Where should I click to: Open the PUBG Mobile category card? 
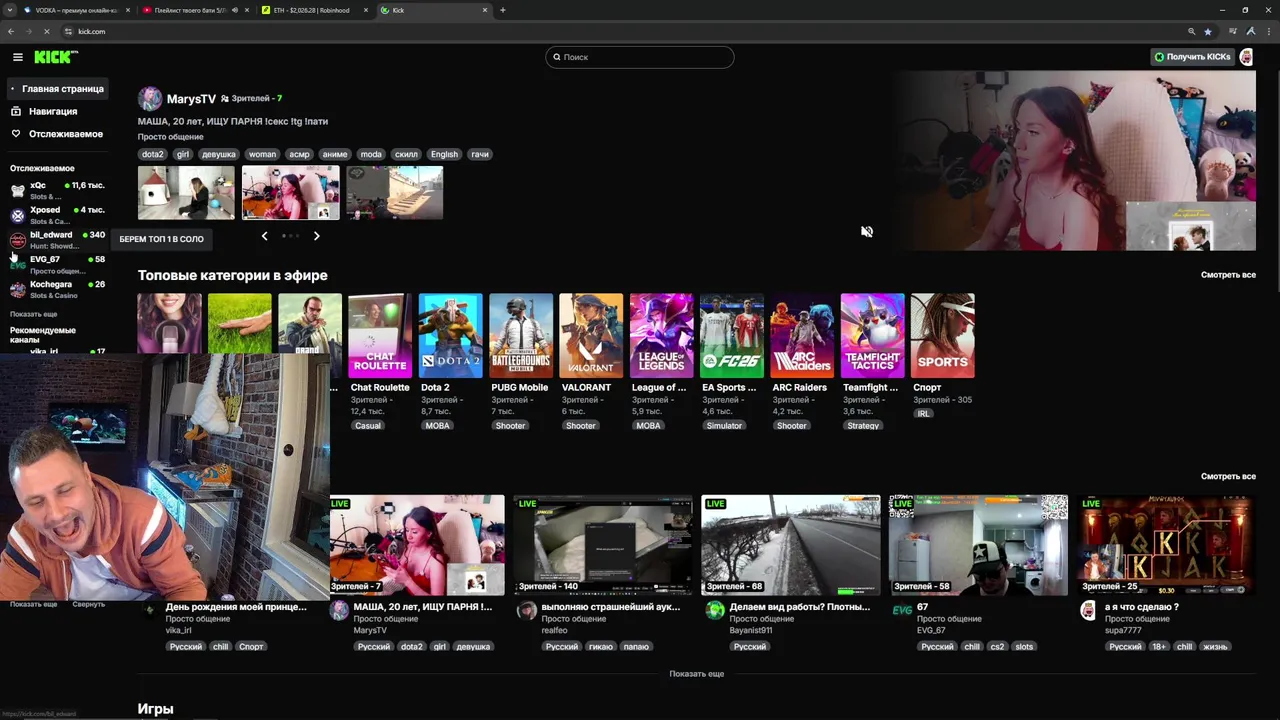520,336
